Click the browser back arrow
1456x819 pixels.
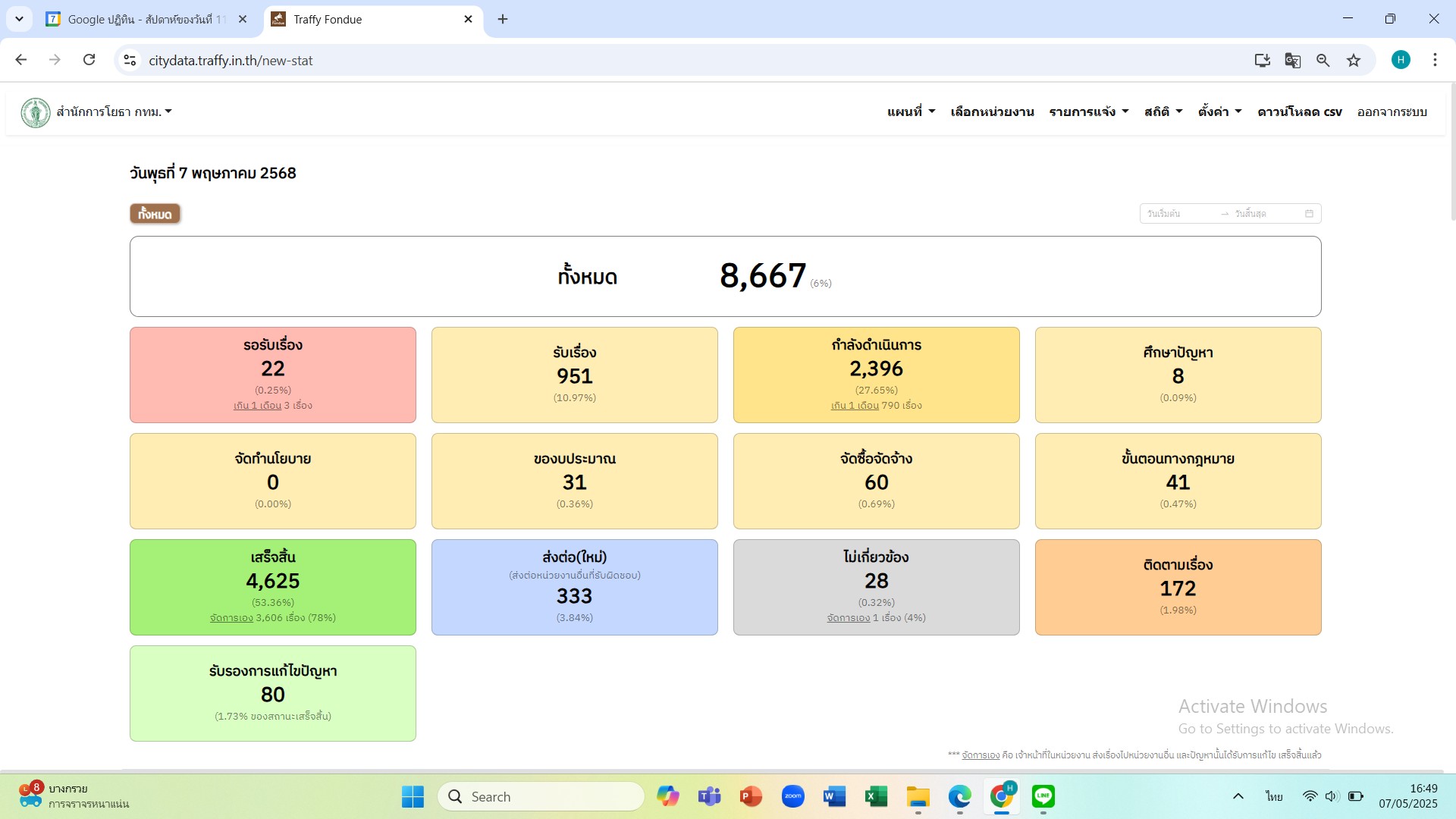21,60
